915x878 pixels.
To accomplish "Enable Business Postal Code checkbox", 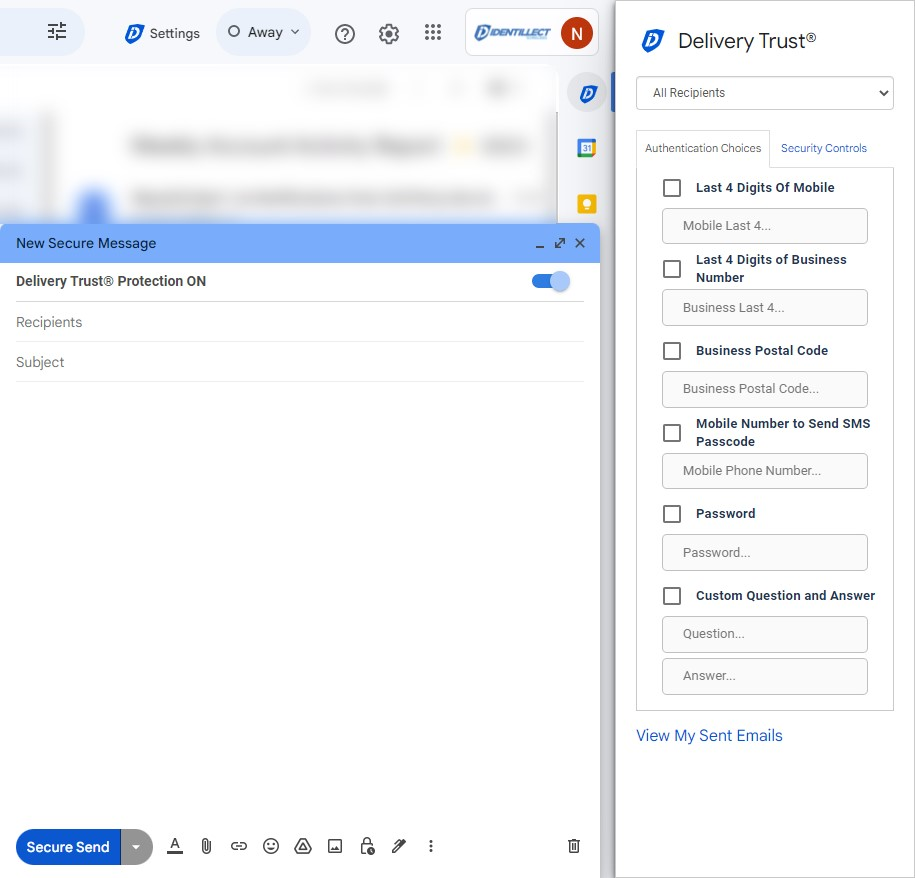I will [672, 351].
